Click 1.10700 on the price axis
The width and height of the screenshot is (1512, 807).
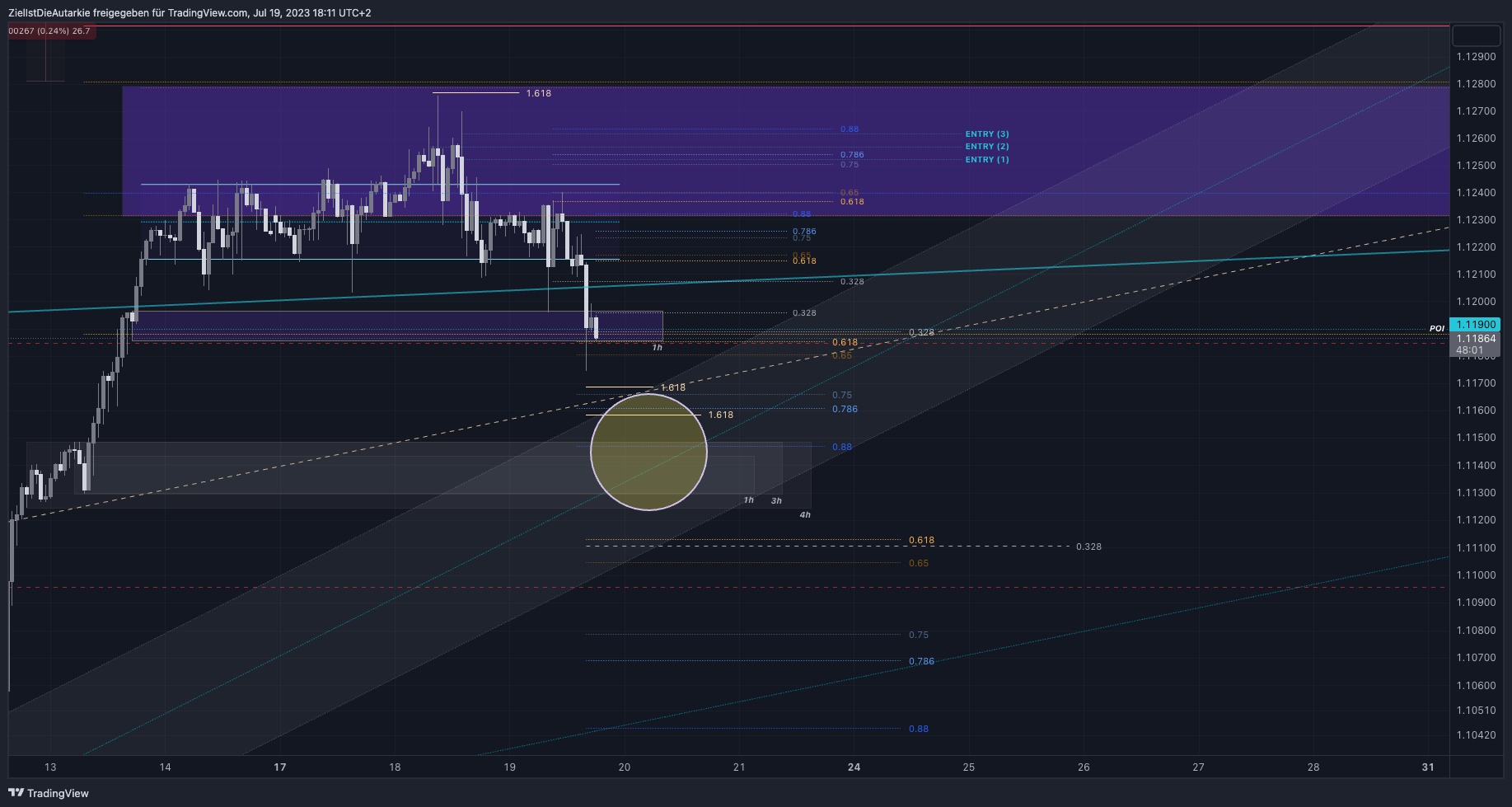coord(1476,658)
